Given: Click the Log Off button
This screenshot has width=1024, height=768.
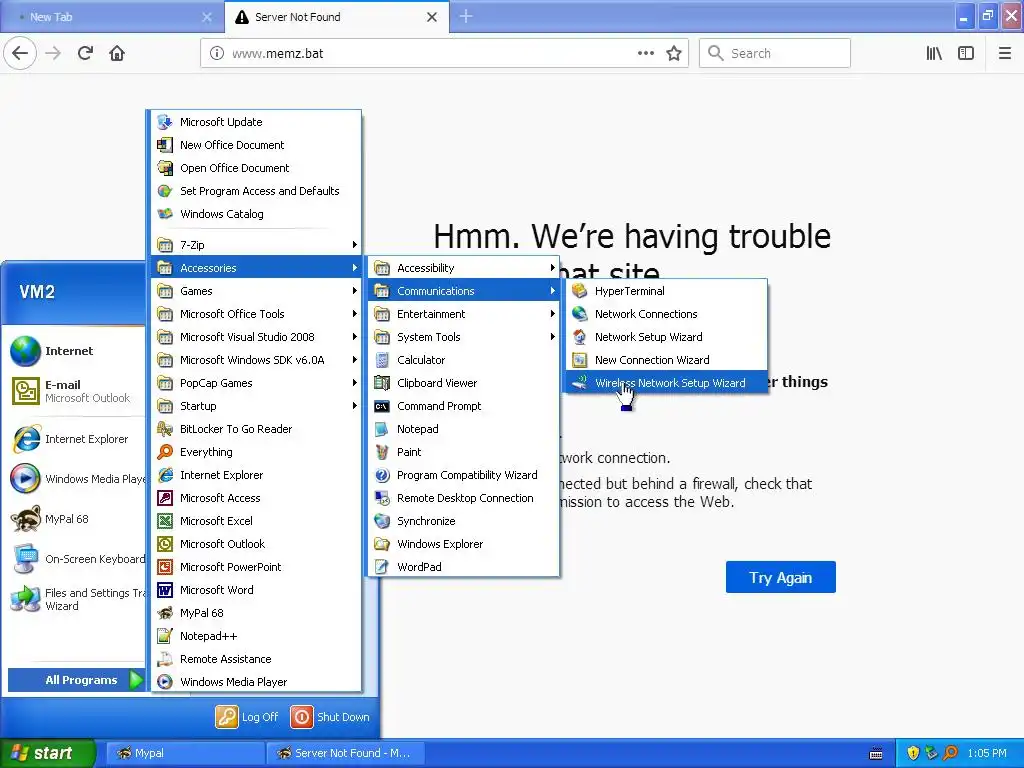Looking at the screenshot, I should tap(248, 717).
